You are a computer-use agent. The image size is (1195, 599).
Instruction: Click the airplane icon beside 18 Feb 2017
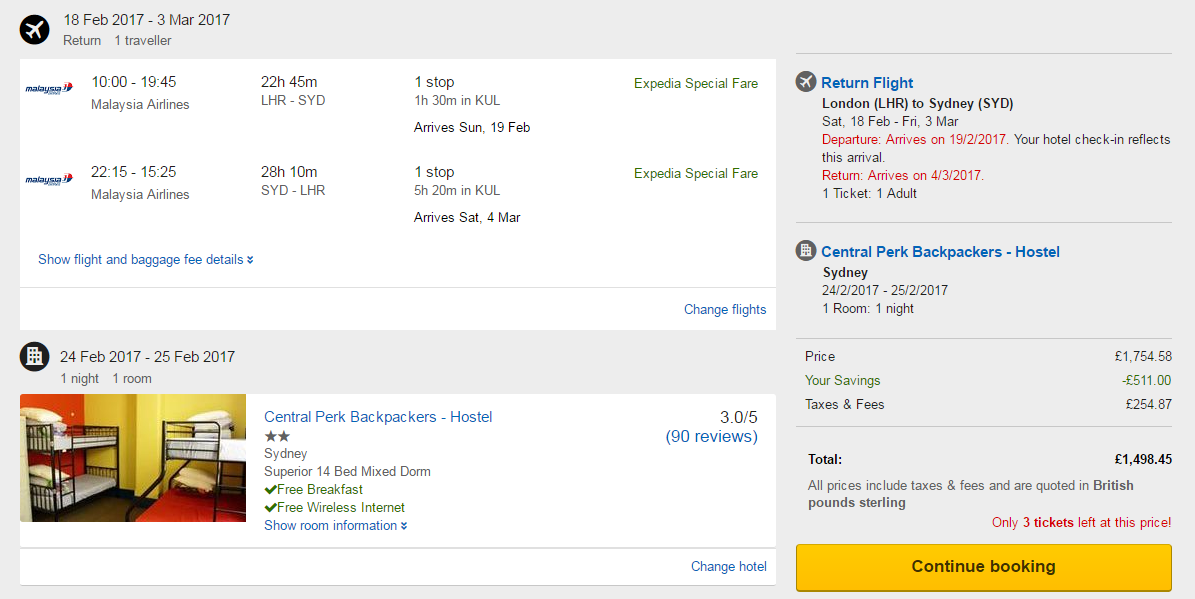click(x=34, y=30)
